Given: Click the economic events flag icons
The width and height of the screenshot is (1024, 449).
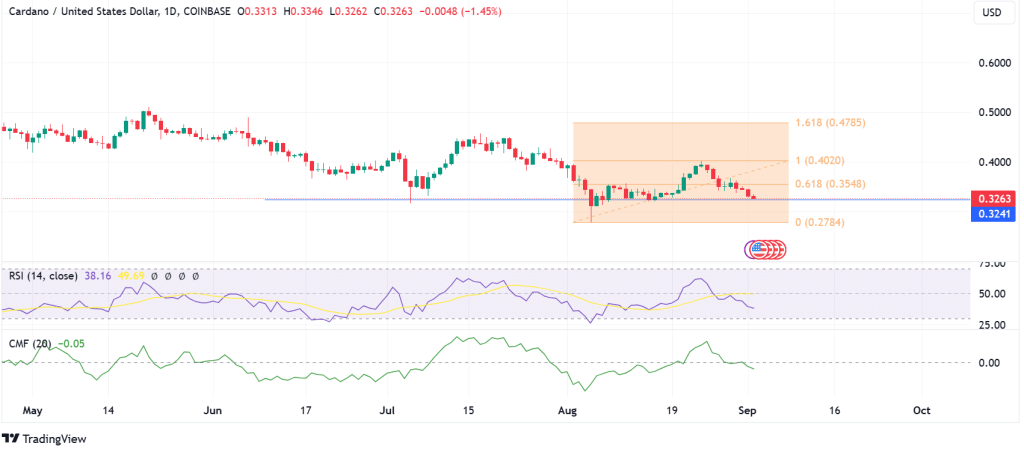Looking at the screenshot, I should (766, 249).
